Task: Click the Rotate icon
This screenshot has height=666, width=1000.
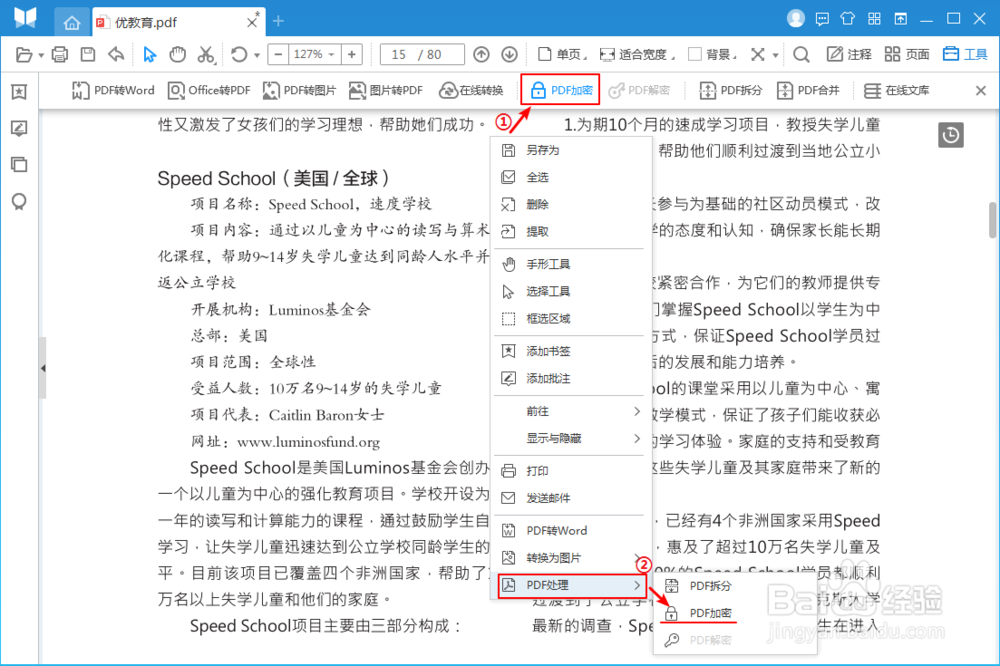Action: point(239,55)
